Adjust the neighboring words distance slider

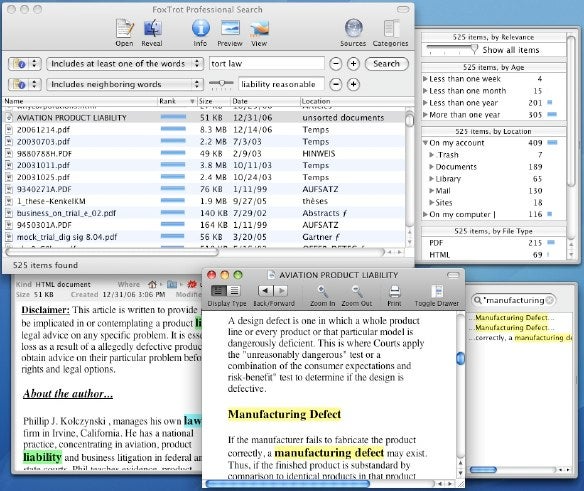222,83
